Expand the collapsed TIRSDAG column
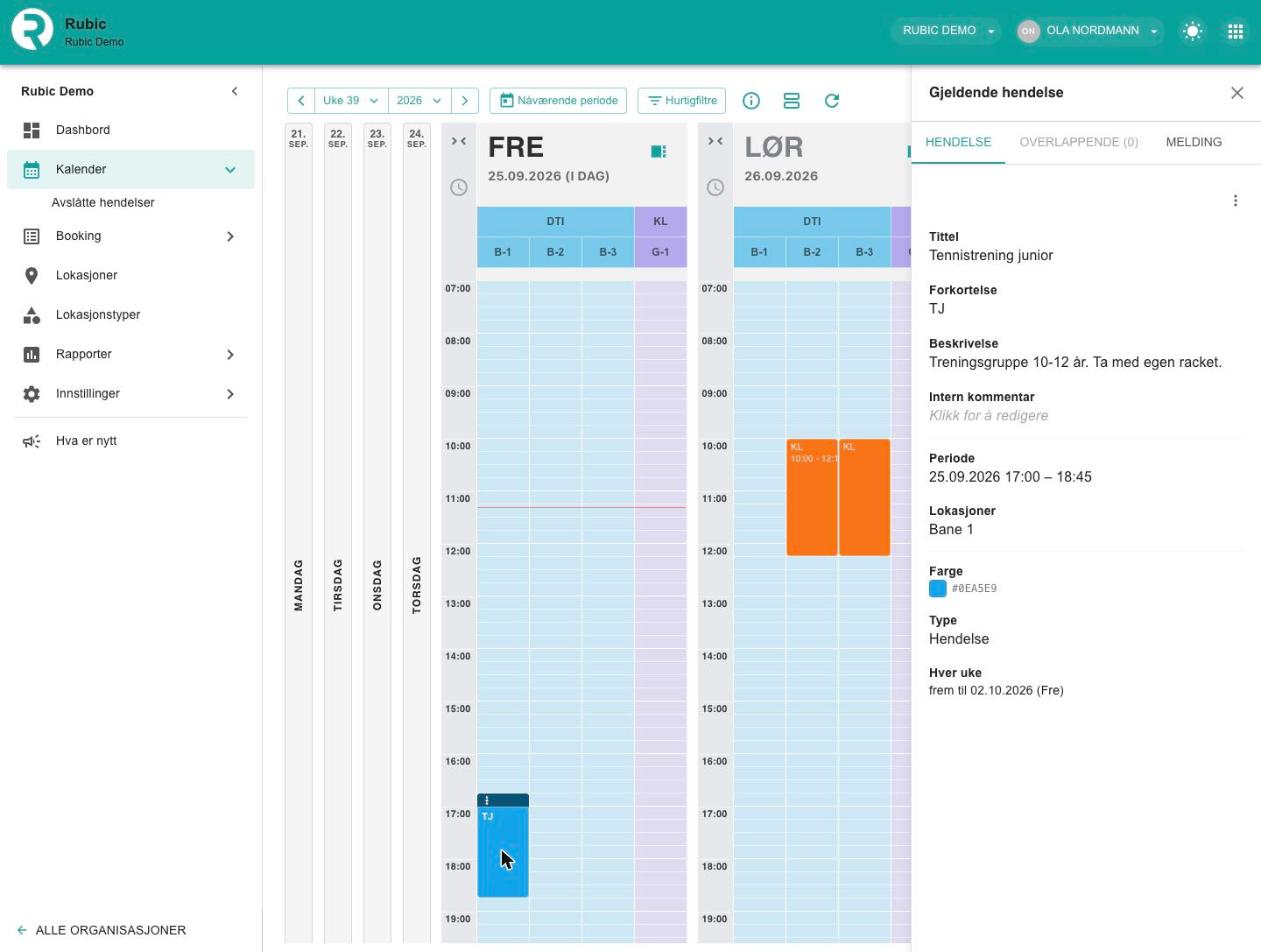 click(338, 533)
